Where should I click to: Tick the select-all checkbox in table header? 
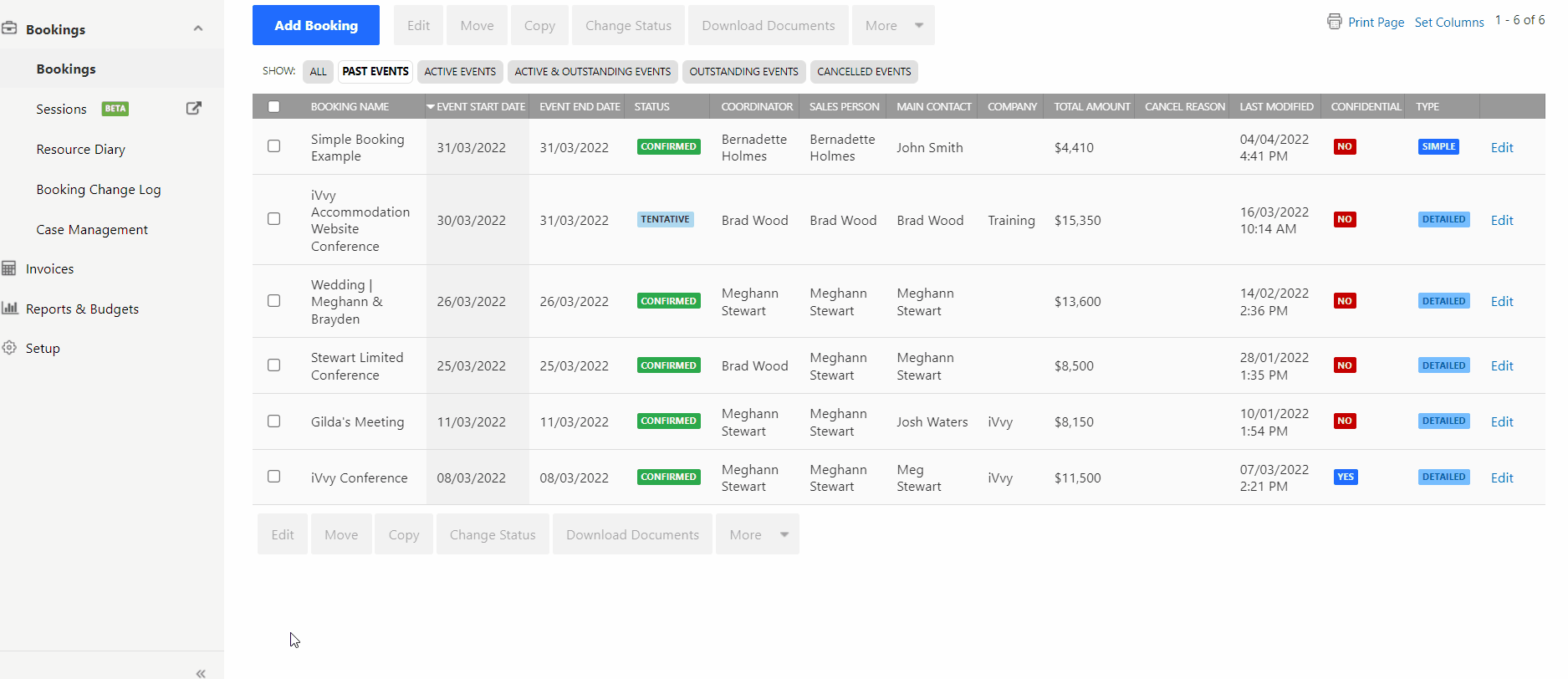click(x=273, y=107)
